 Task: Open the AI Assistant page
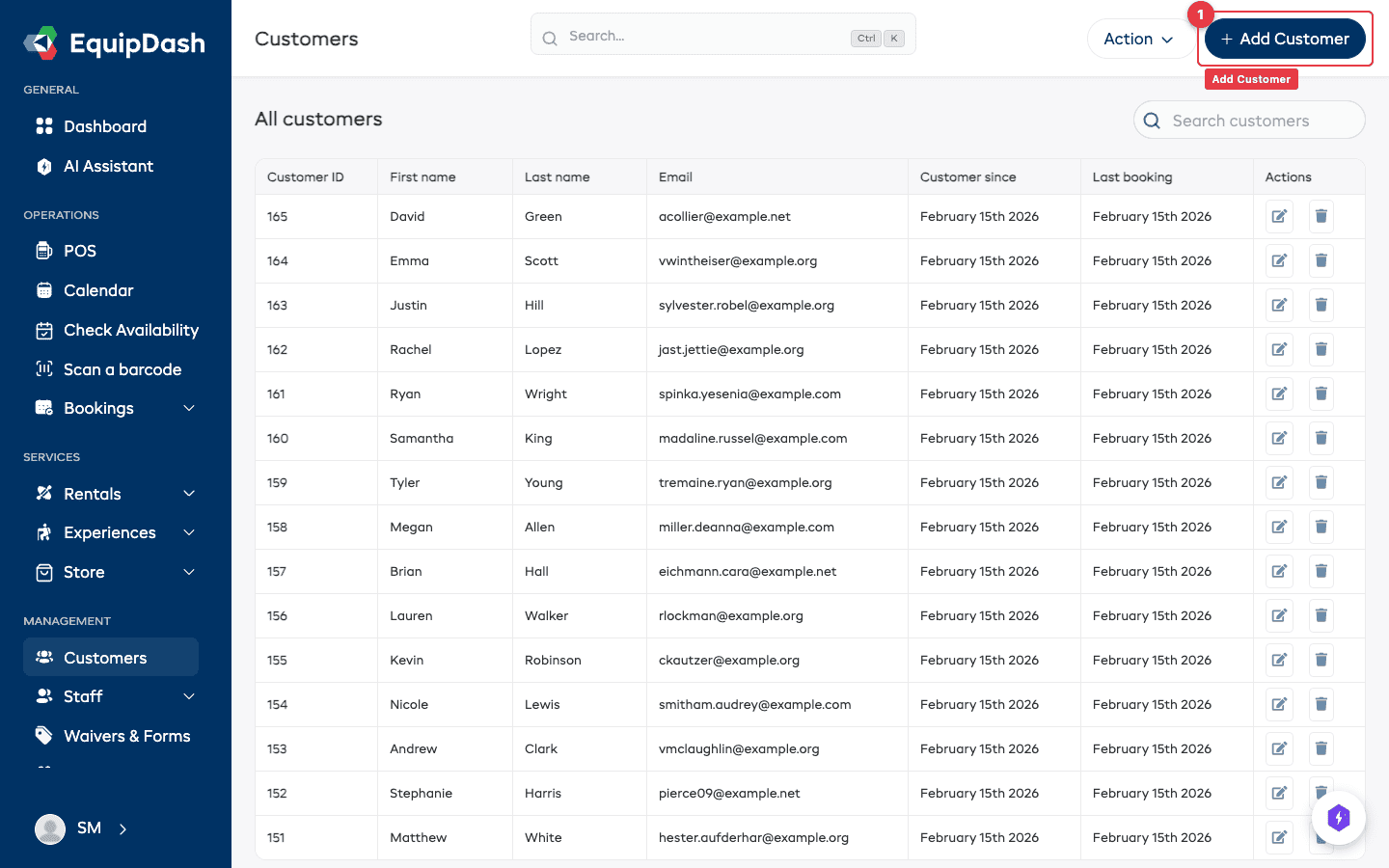click(x=108, y=166)
